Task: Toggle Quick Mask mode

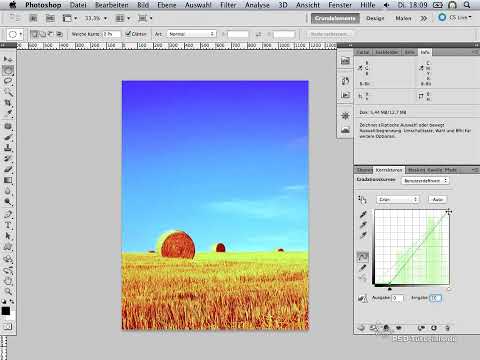Action: [x=8, y=327]
